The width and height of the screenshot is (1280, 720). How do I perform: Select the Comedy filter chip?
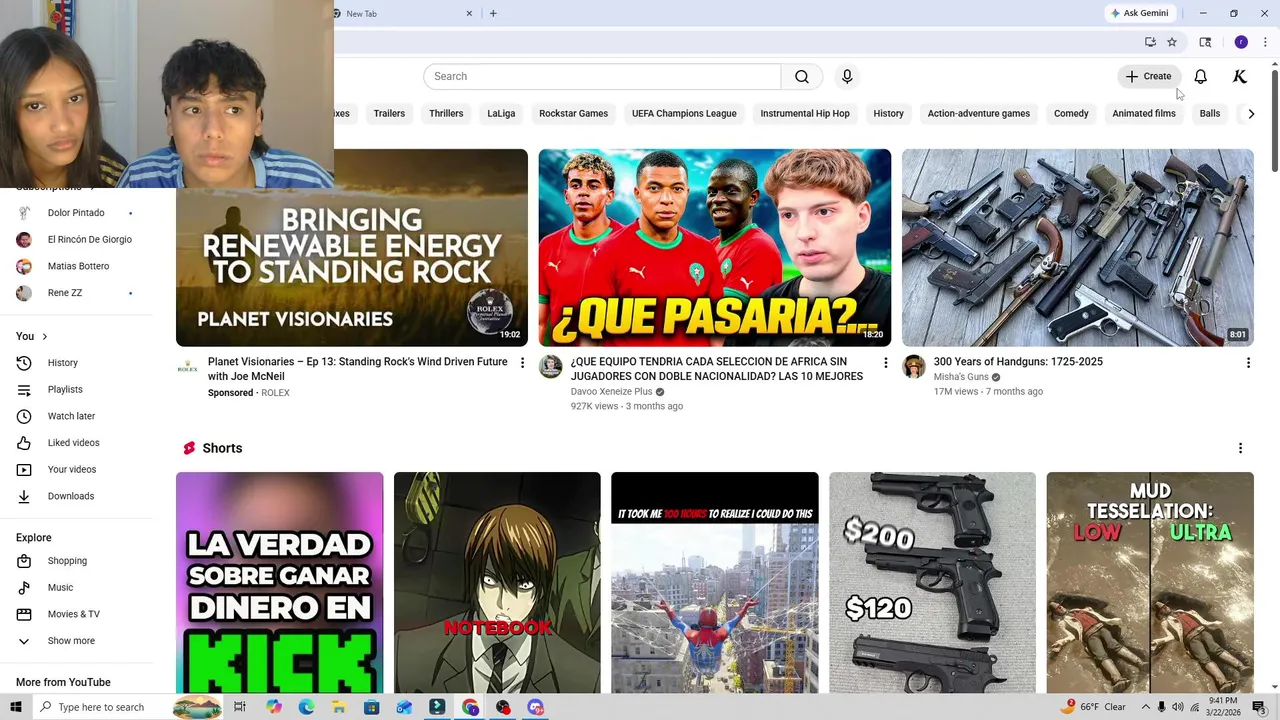pos(1071,113)
